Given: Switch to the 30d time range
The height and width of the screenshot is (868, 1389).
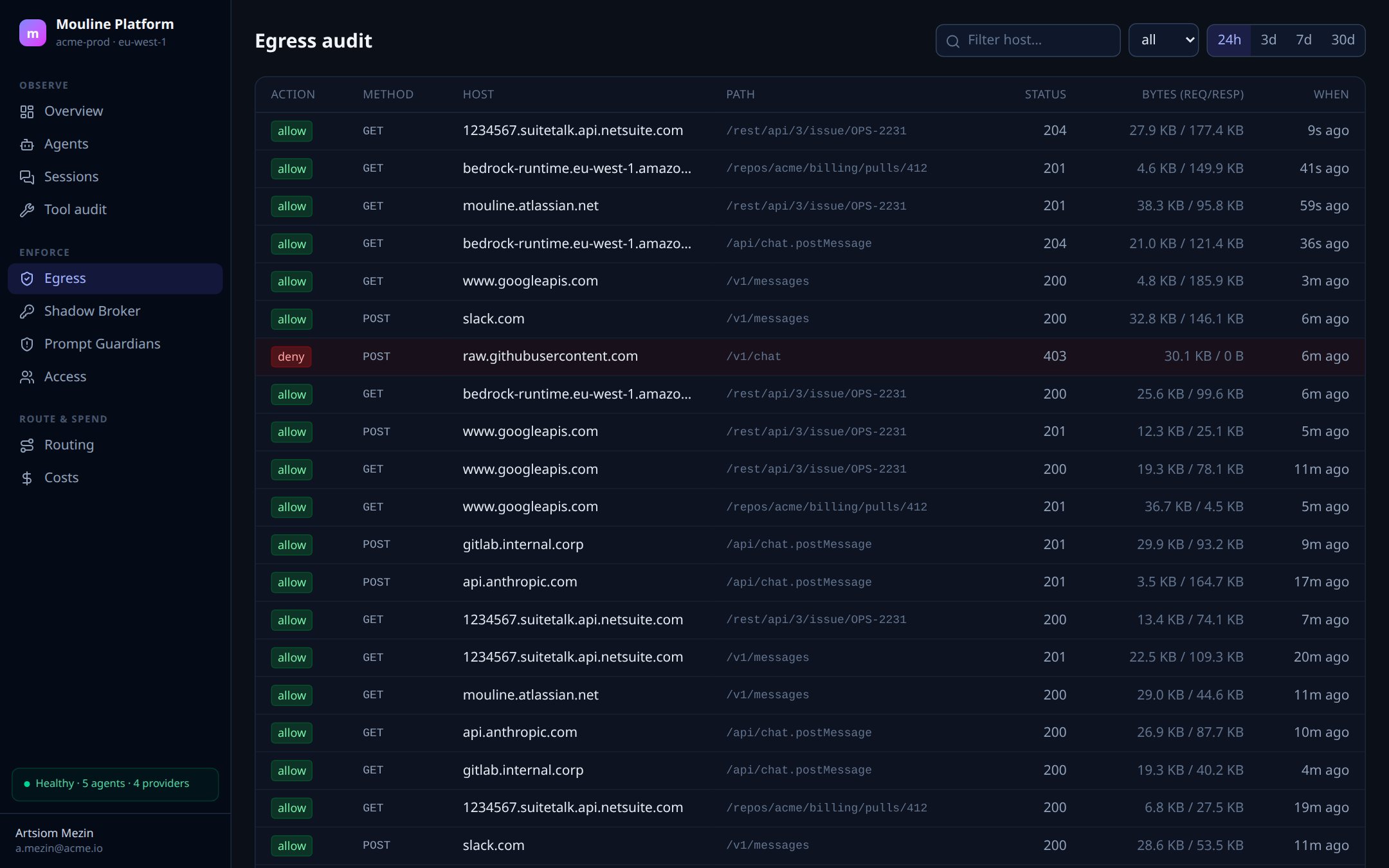Looking at the screenshot, I should pos(1343,40).
